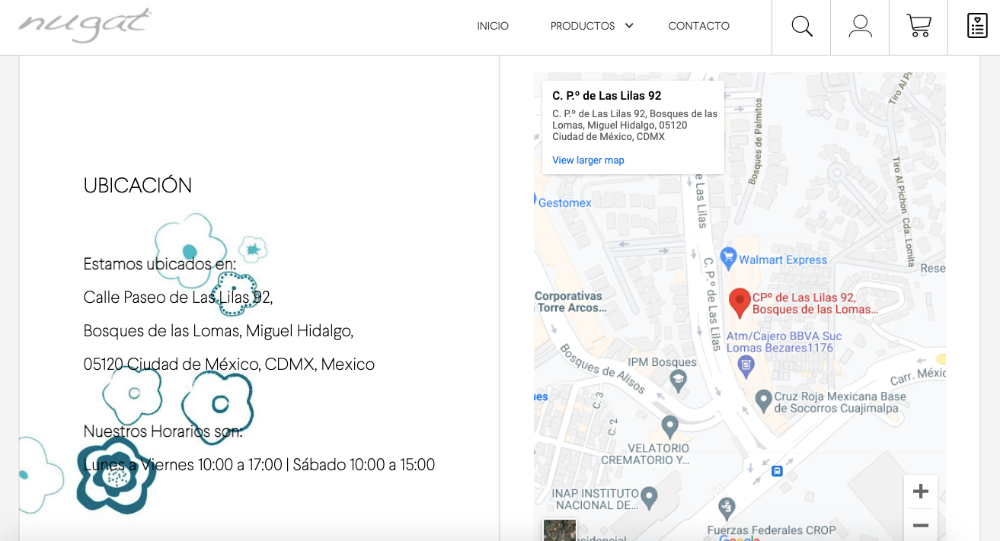Click the View larger map link
The width and height of the screenshot is (1000, 541).
[x=588, y=160]
